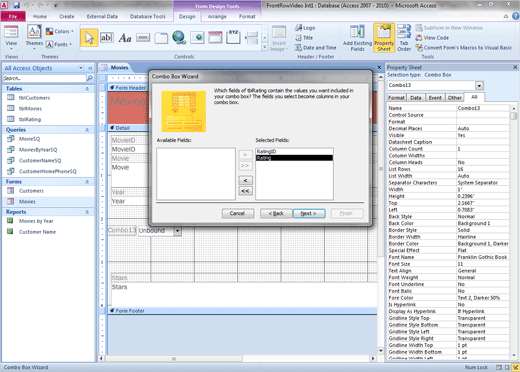Move selected field back with < button

pyautogui.click(x=245, y=180)
